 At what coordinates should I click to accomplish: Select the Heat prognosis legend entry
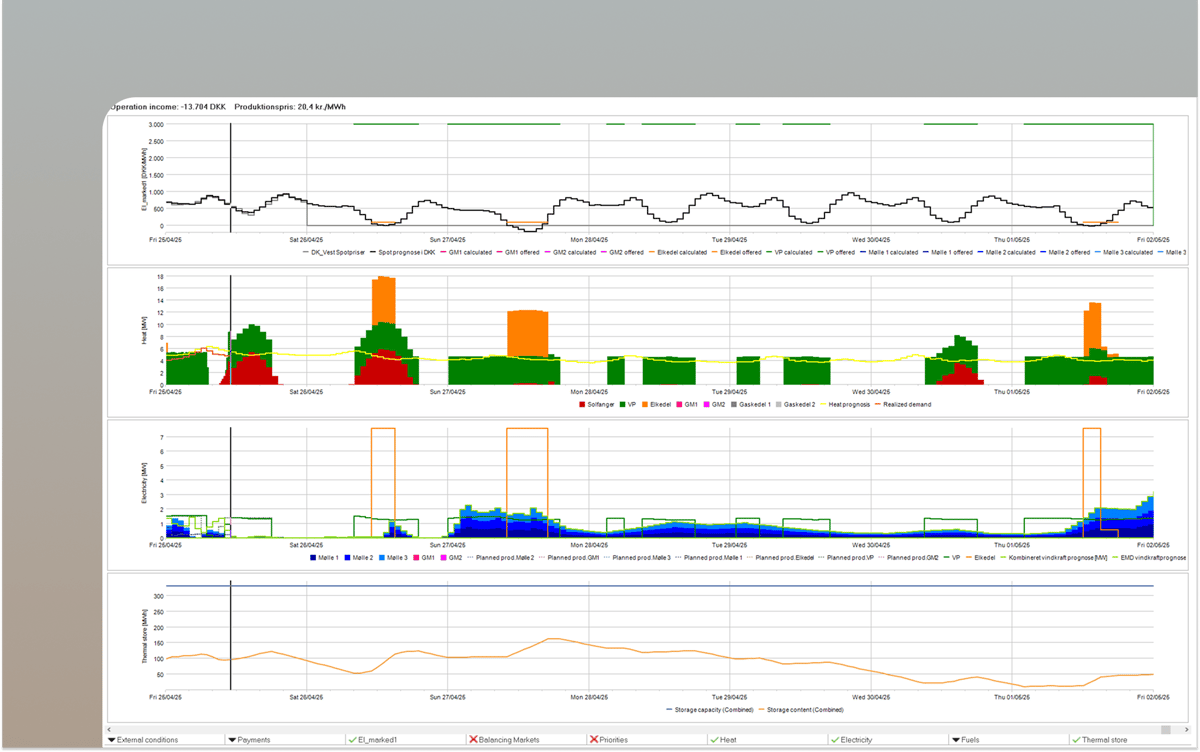click(x=845, y=404)
